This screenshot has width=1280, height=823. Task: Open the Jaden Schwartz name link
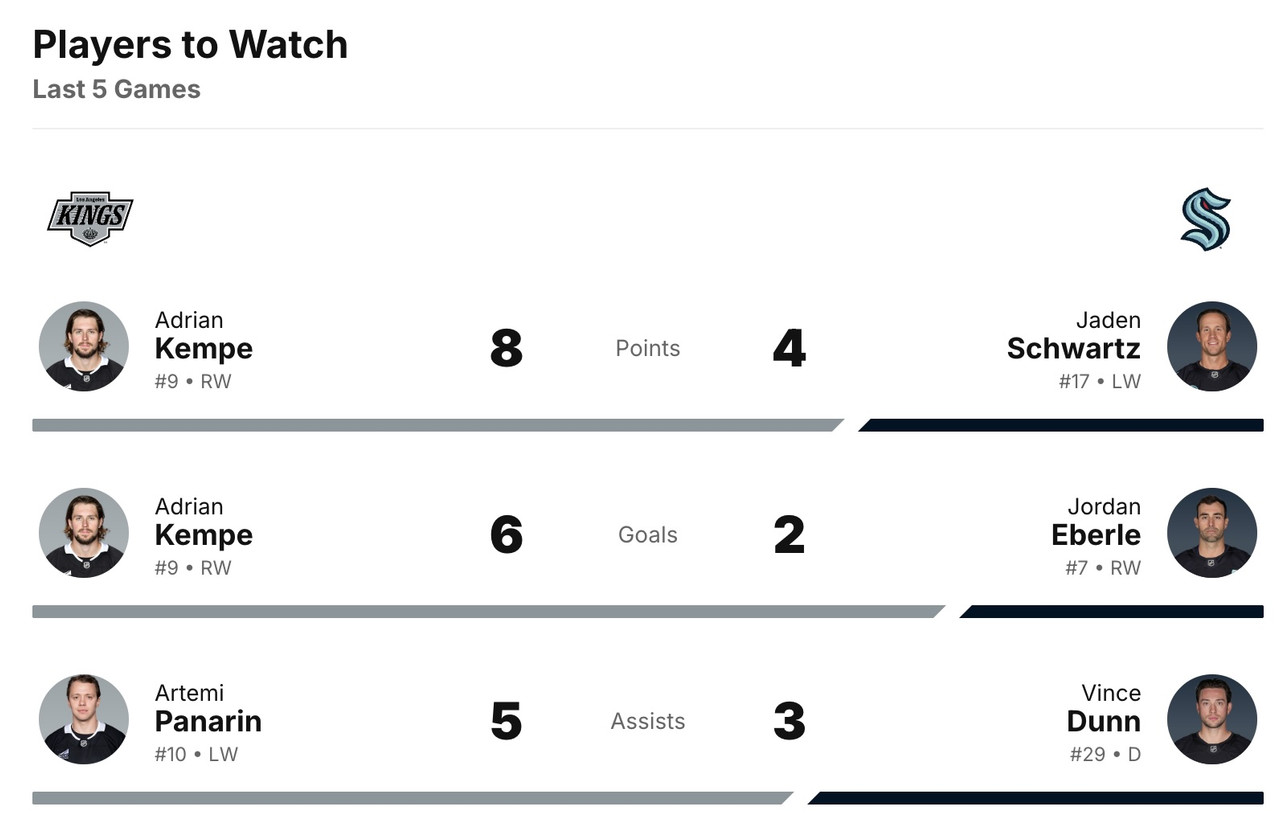tap(1073, 348)
